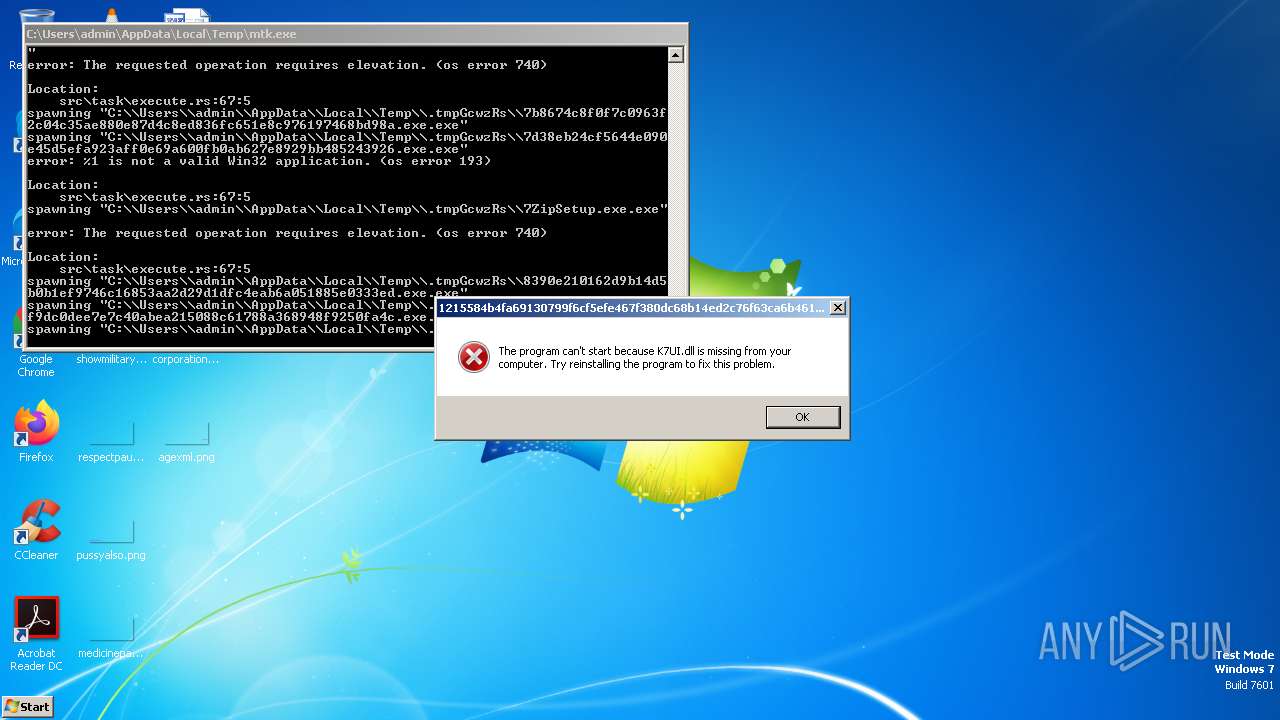
Task: Open Acrobat Reader DC shortcut
Action: point(36,634)
